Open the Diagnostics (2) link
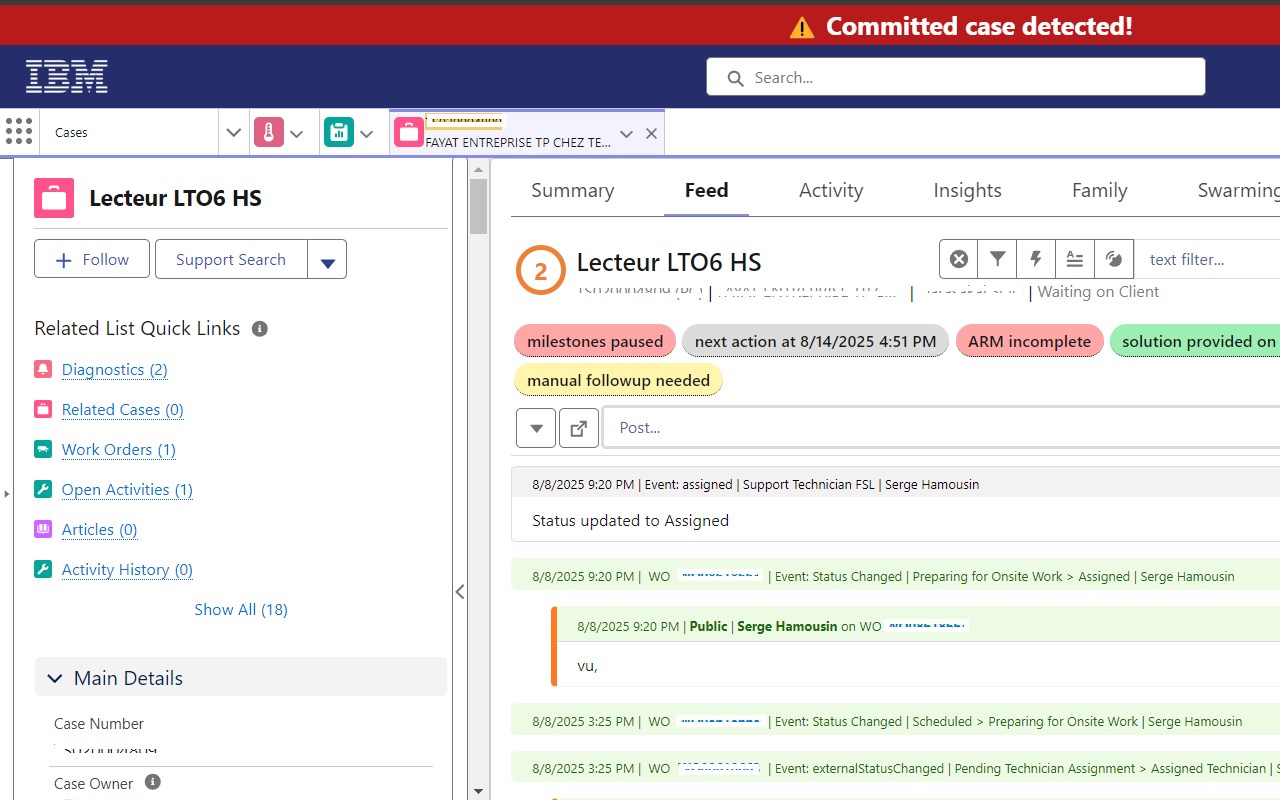Viewport: 1280px width, 800px height. point(115,369)
